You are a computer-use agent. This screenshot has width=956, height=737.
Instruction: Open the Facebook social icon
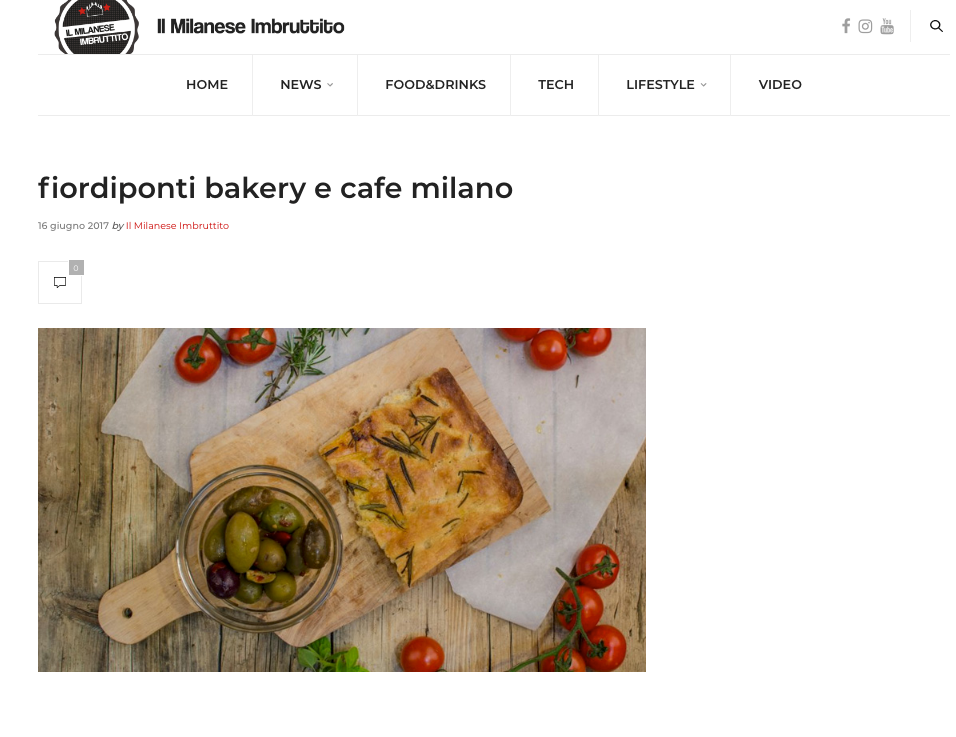click(x=846, y=26)
